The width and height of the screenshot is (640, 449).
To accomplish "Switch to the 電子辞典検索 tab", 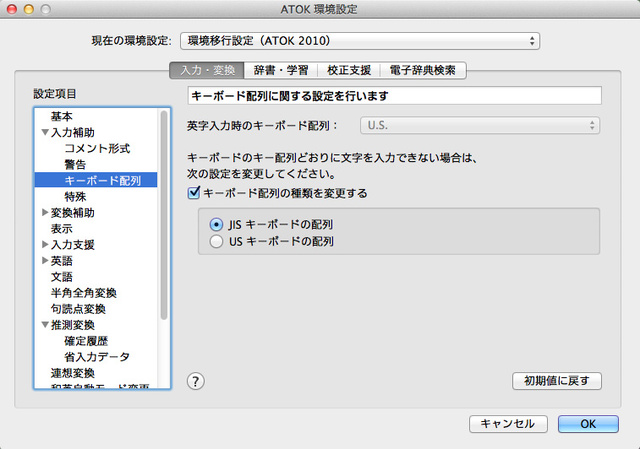I will click(x=423, y=70).
